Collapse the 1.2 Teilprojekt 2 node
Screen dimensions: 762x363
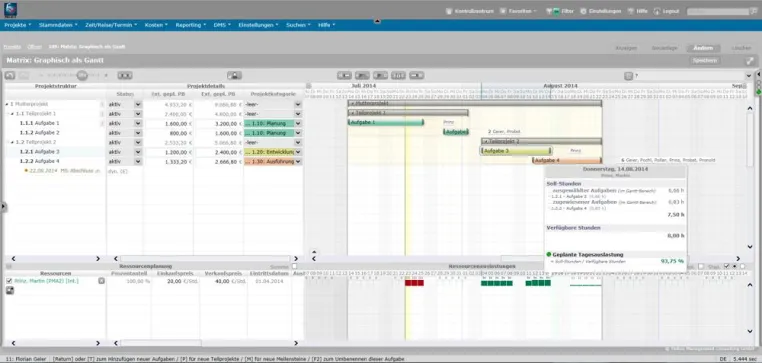tap(12, 142)
